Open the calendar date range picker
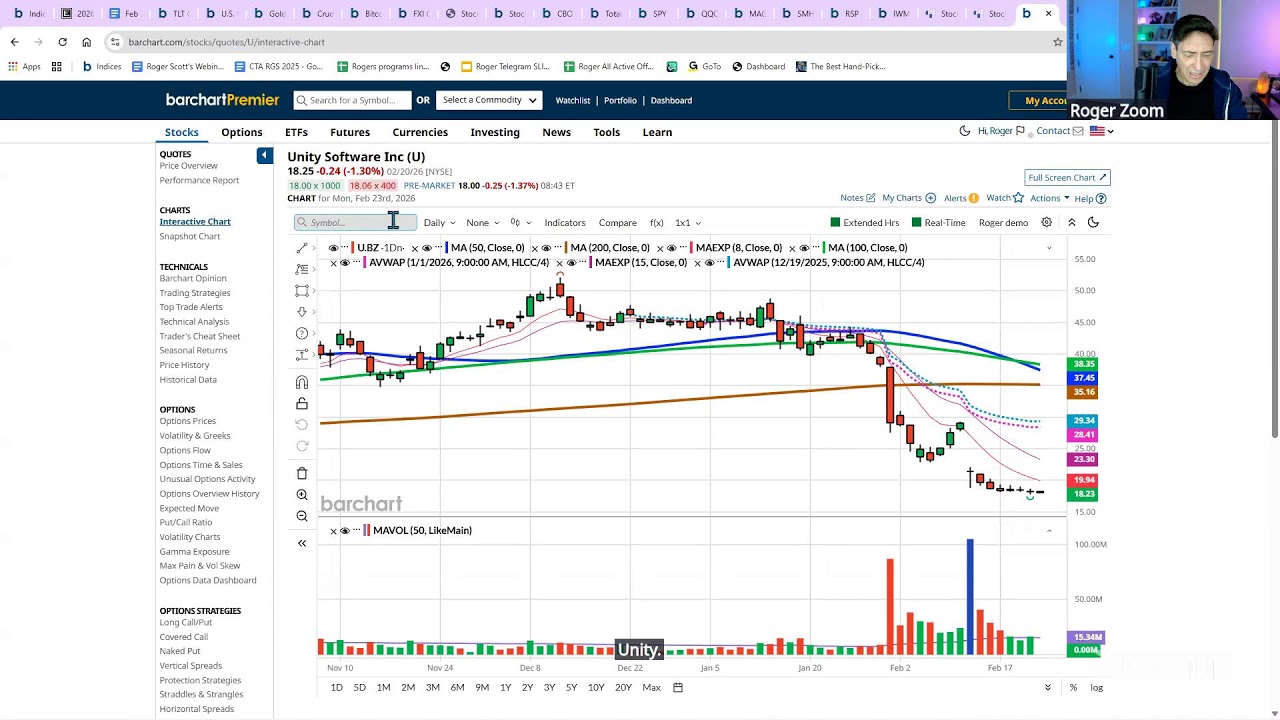This screenshot has height=720, width=1280. (x=678, y=687)
